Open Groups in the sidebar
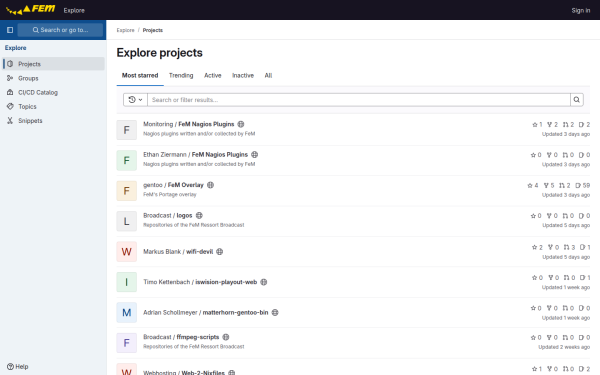This screenshot has width=600, height=375. point(54,78)
